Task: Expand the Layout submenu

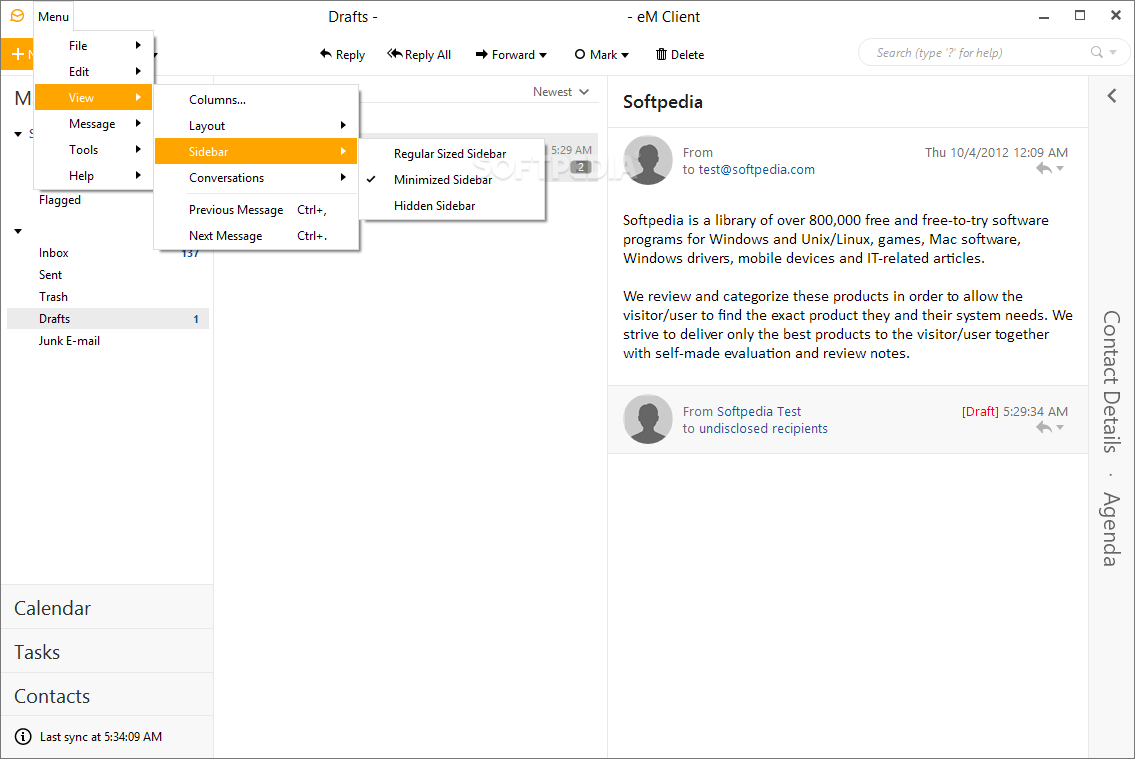Action: point(256,126)
